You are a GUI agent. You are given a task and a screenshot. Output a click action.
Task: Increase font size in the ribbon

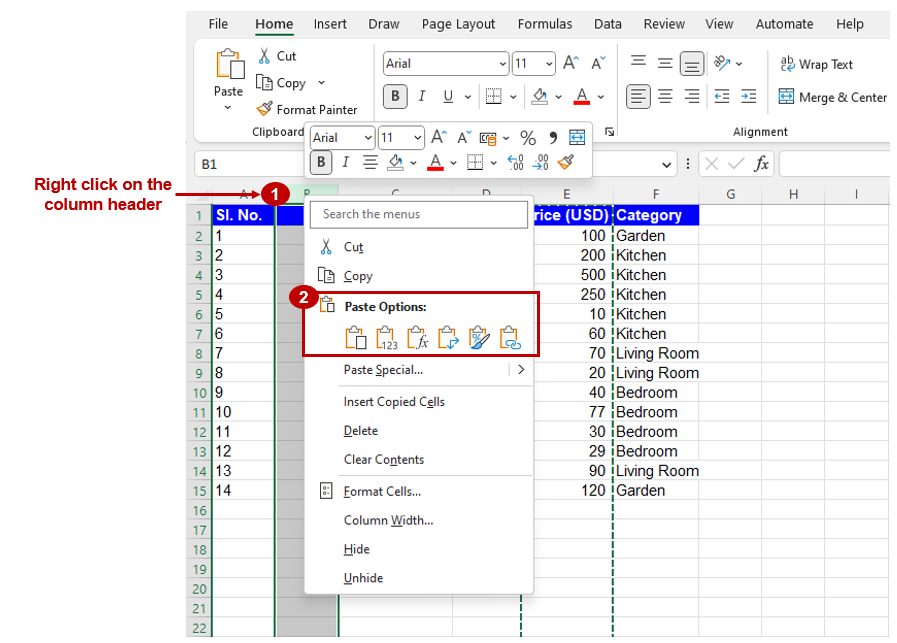pyautogui.click(x=570, y=63)
